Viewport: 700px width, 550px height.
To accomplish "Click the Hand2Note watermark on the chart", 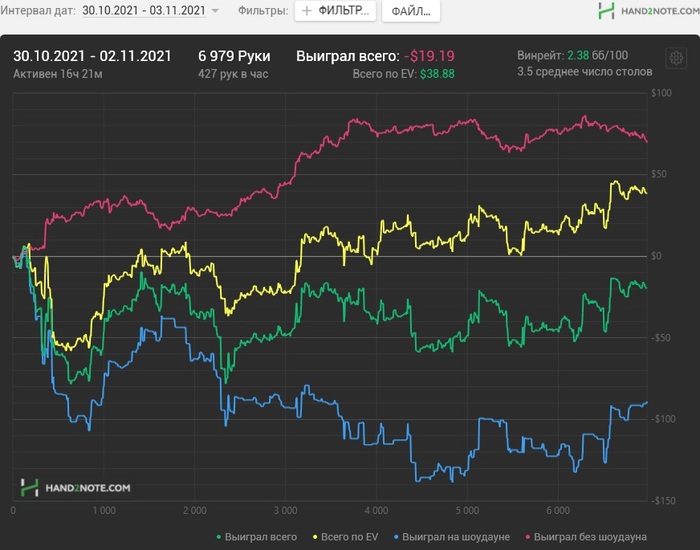I will [x=76, y=488].
